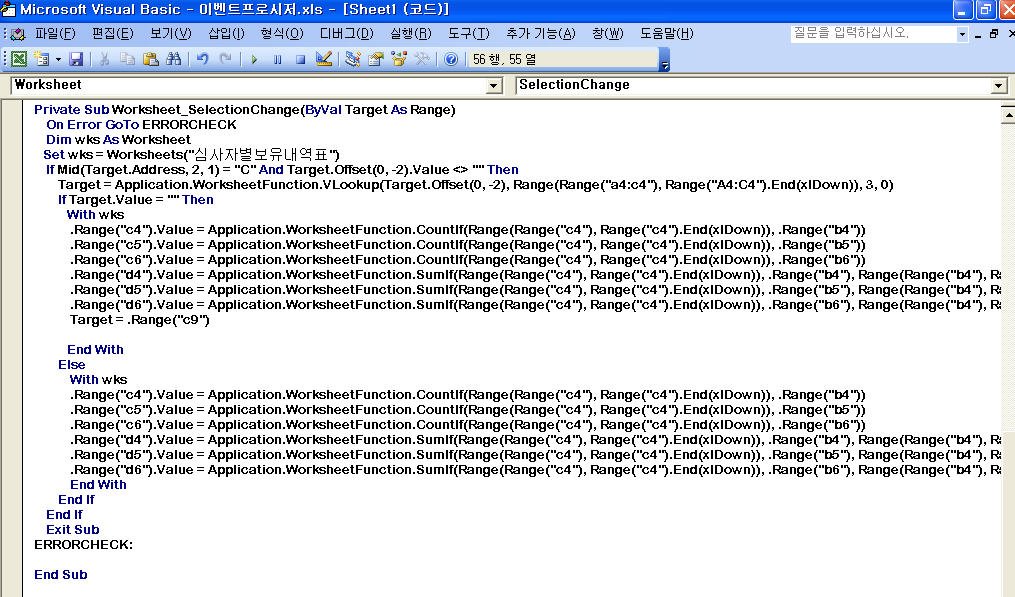
Task: Open the 형식(O) menu
Action: 282,34
